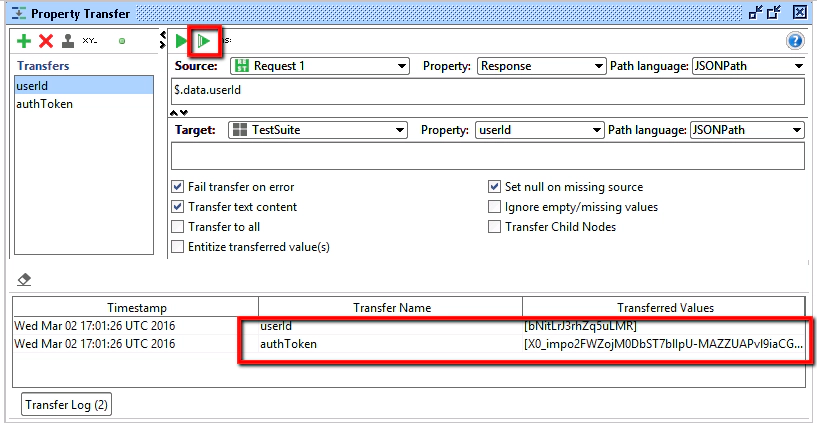Enable Entitize transferred value(s)
This screenshot has height=423, width=817.
pyautogui.click(x=178, y=247)
